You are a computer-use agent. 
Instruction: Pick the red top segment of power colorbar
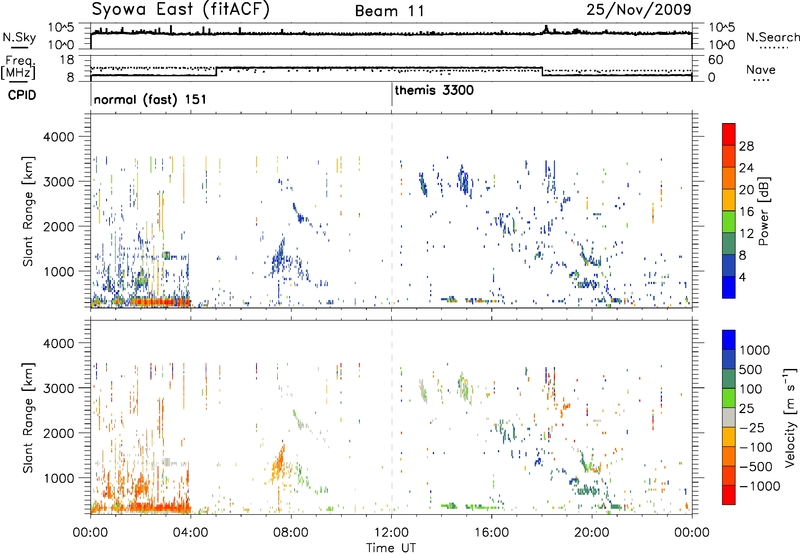coord(729,134)
